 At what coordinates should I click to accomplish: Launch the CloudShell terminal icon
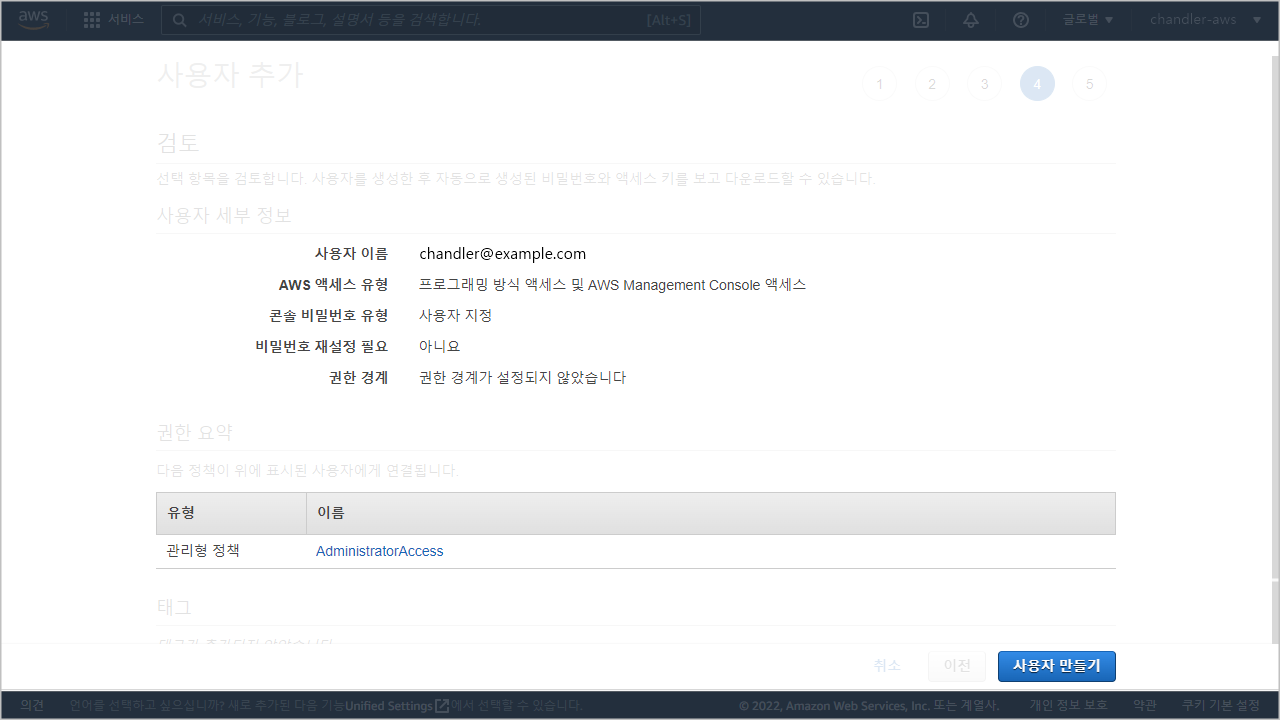[921, 20]
